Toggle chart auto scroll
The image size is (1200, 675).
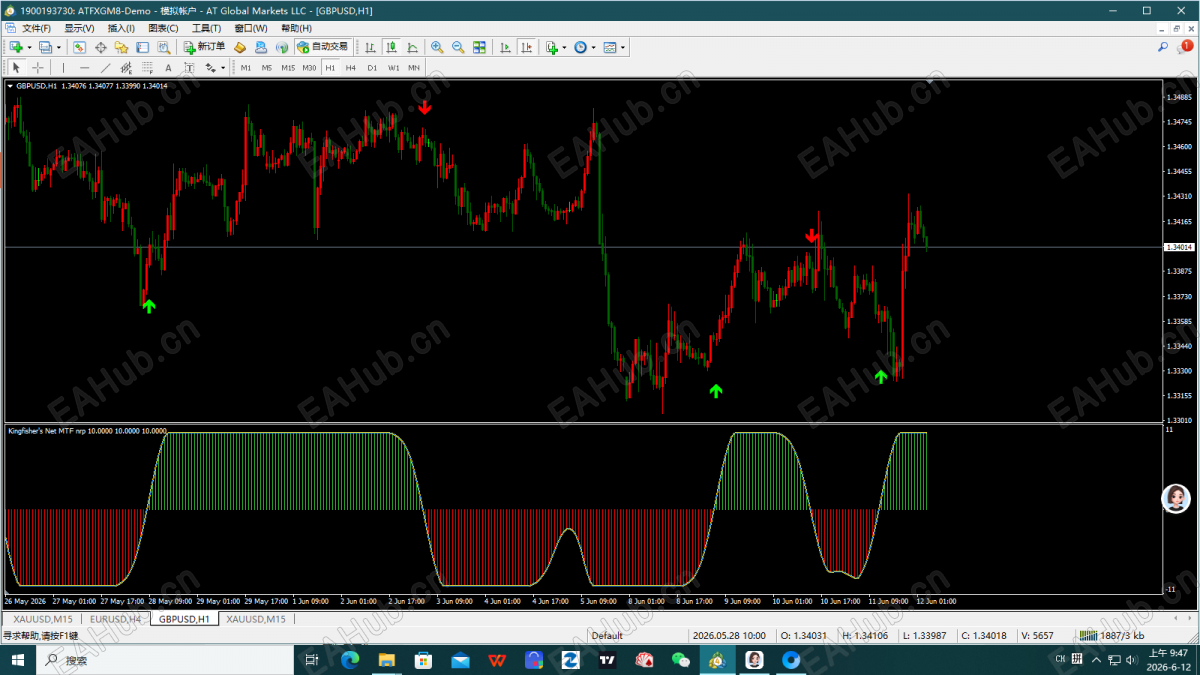(504, 47)
